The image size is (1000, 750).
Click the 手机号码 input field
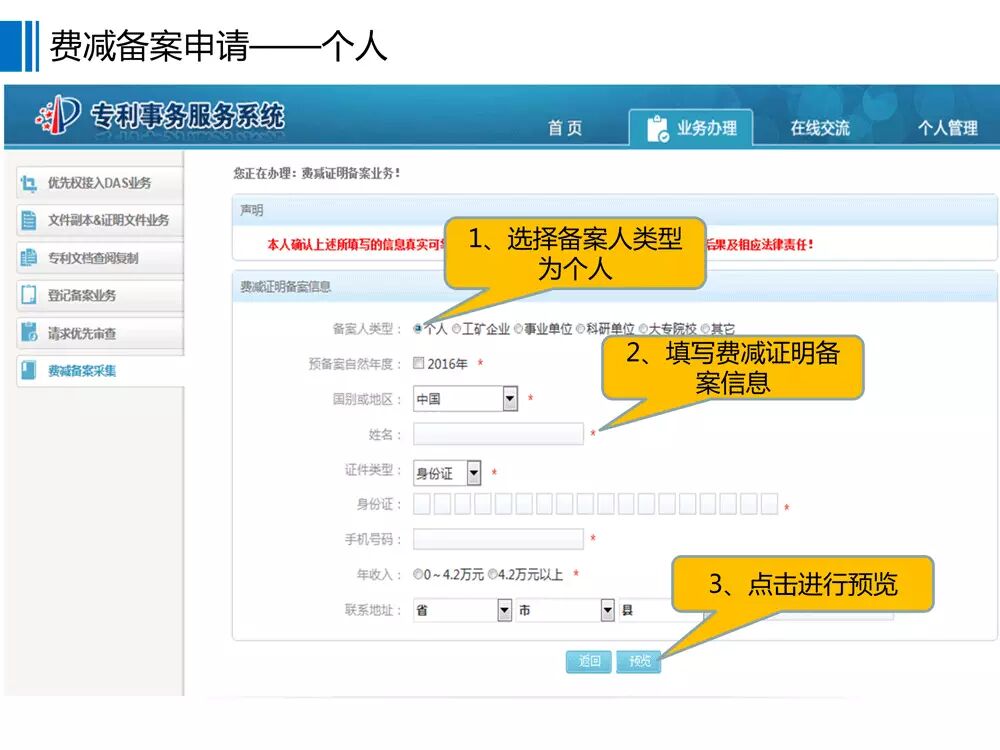point(498,539)
